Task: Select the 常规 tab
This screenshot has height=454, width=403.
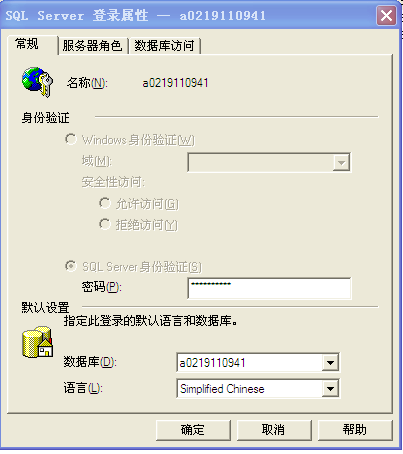Action: pos(27,44)
